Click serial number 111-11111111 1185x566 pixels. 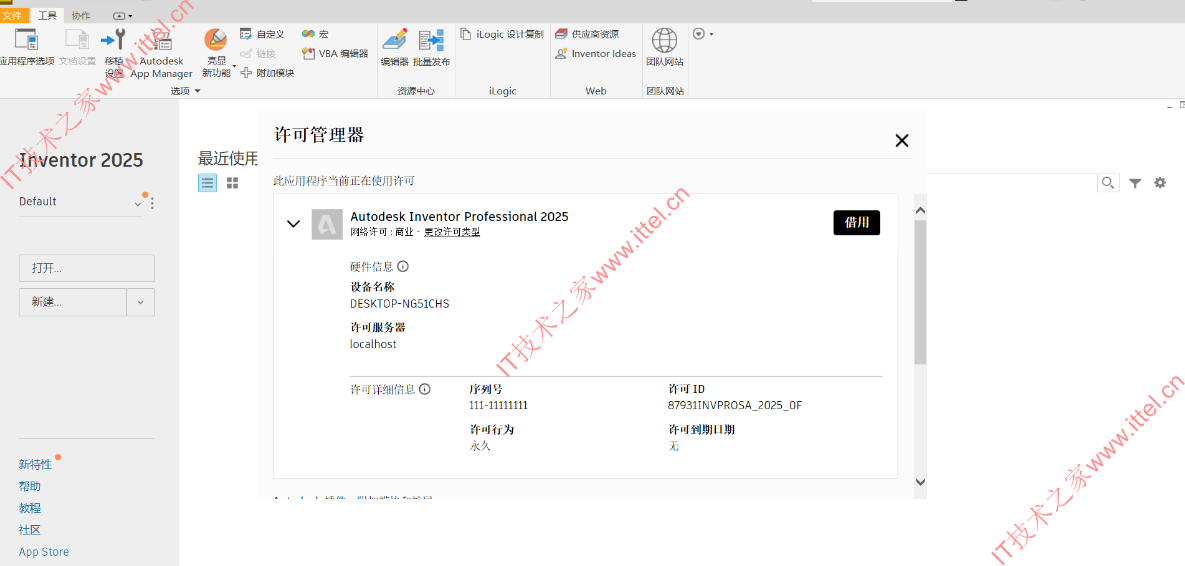click(498, 405)
